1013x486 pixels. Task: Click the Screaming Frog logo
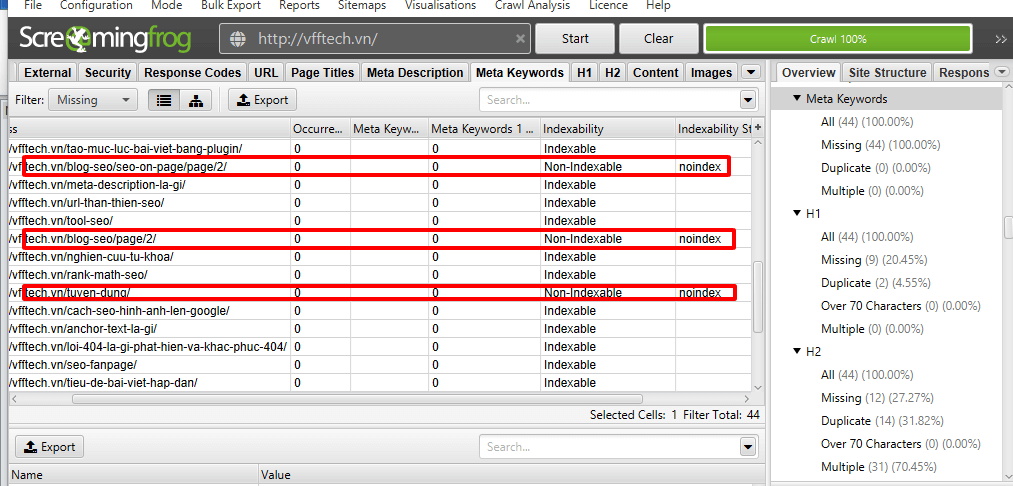[x=105, y=39]
